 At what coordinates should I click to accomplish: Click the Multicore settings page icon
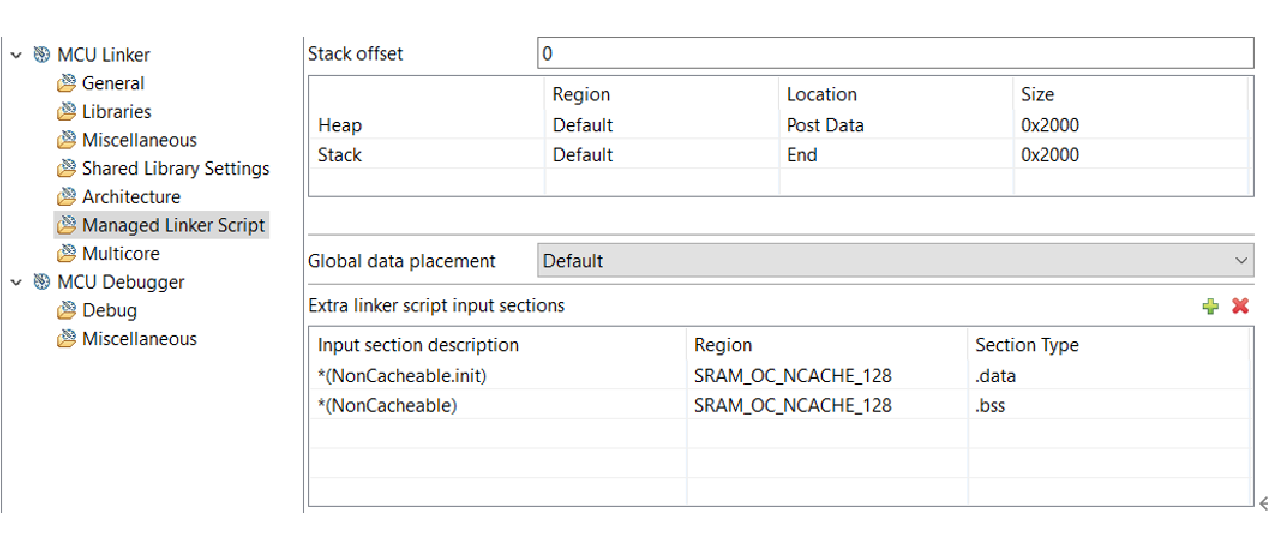pyautogui.click(x=67, y=254)
